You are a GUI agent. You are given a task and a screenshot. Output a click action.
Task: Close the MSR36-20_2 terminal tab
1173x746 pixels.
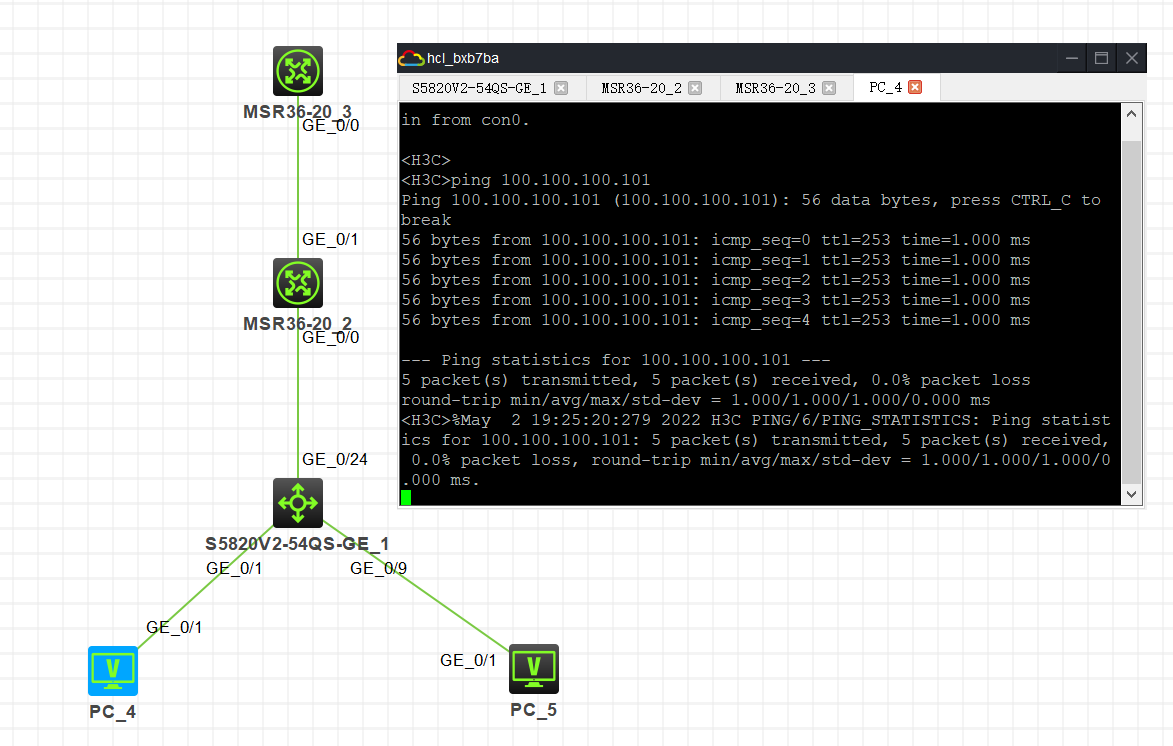pos(696,88)
